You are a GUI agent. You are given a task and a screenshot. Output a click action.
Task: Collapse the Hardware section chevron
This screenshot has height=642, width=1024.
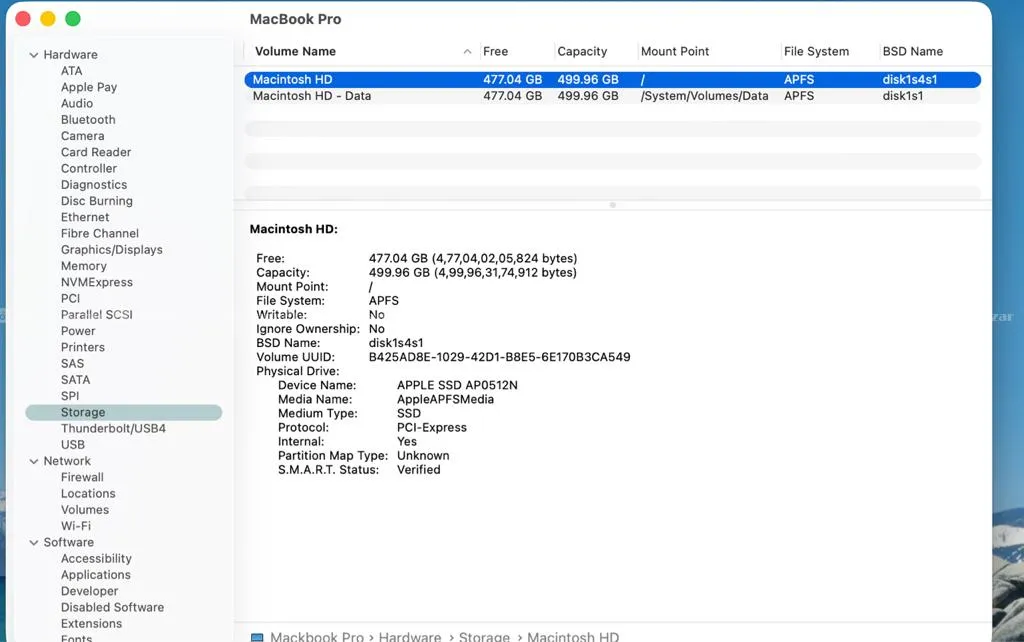tap(34, 55)
